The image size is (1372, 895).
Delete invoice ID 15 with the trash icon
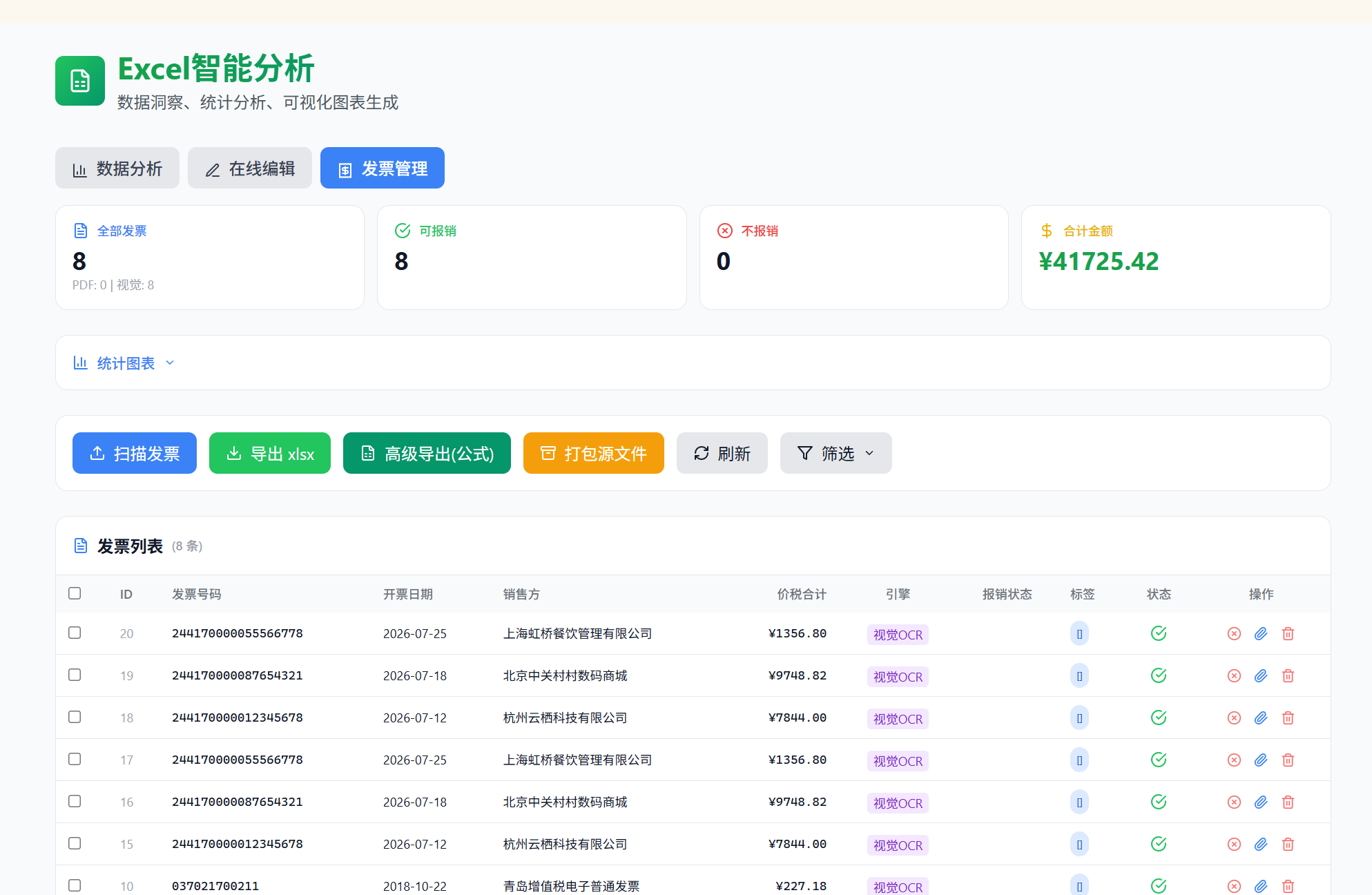point(1288,845)
